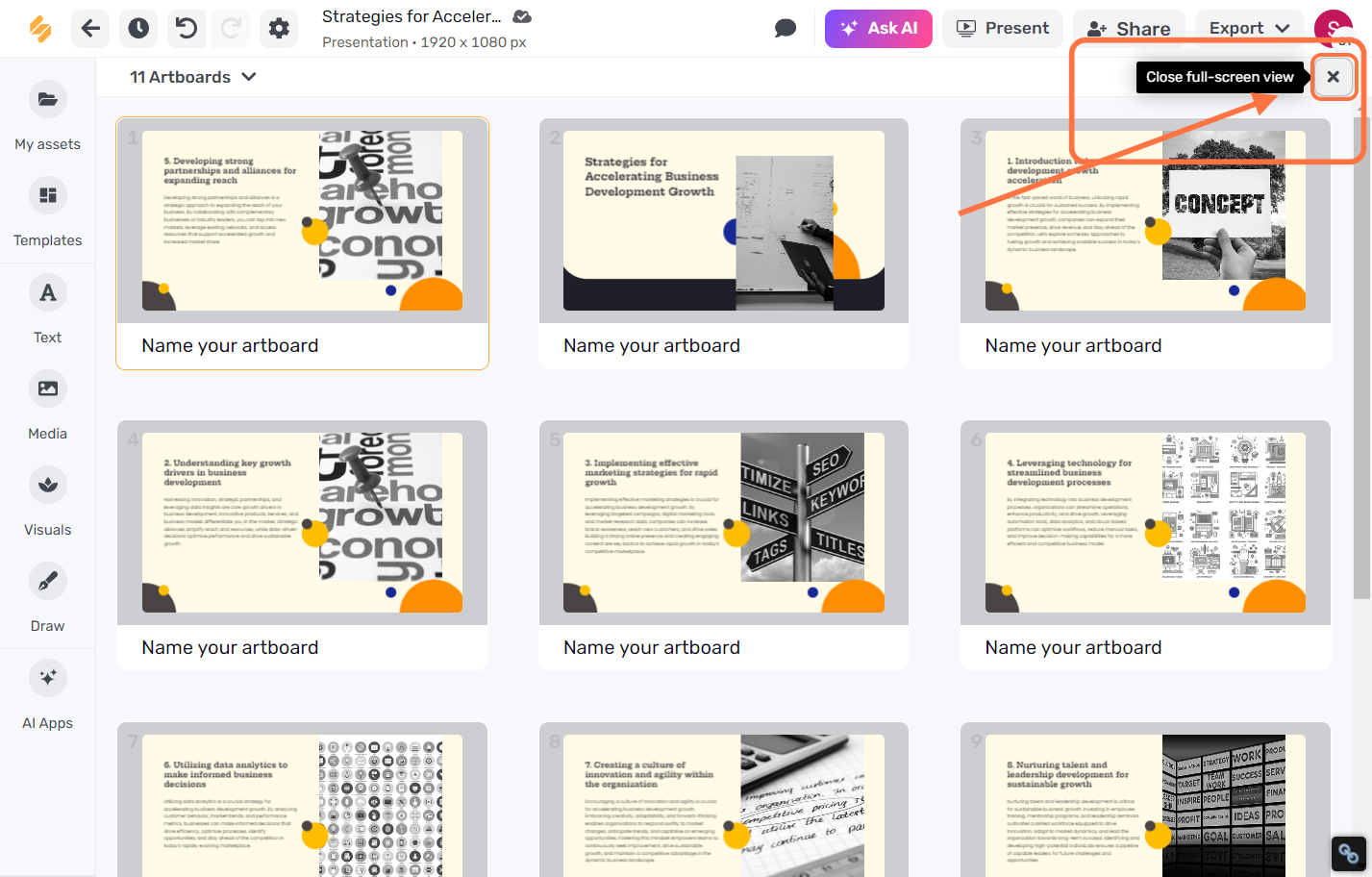Screen dimensions: 1372x877
Task: Open the AI Apps panel
Action: [47, 695]
